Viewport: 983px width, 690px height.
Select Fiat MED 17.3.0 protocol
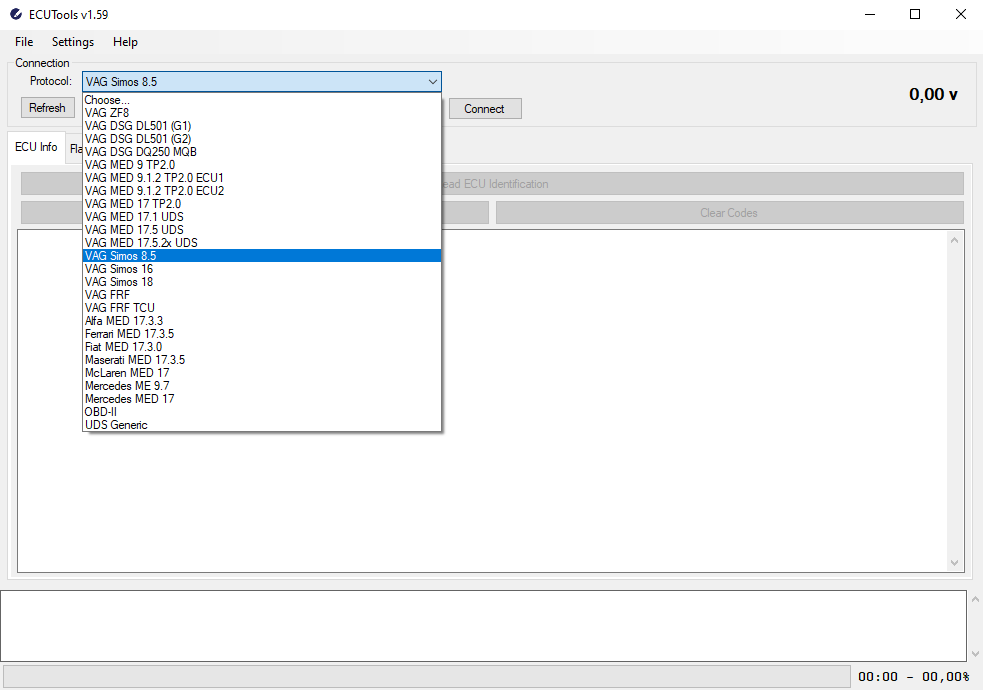[x=262, y=347]
